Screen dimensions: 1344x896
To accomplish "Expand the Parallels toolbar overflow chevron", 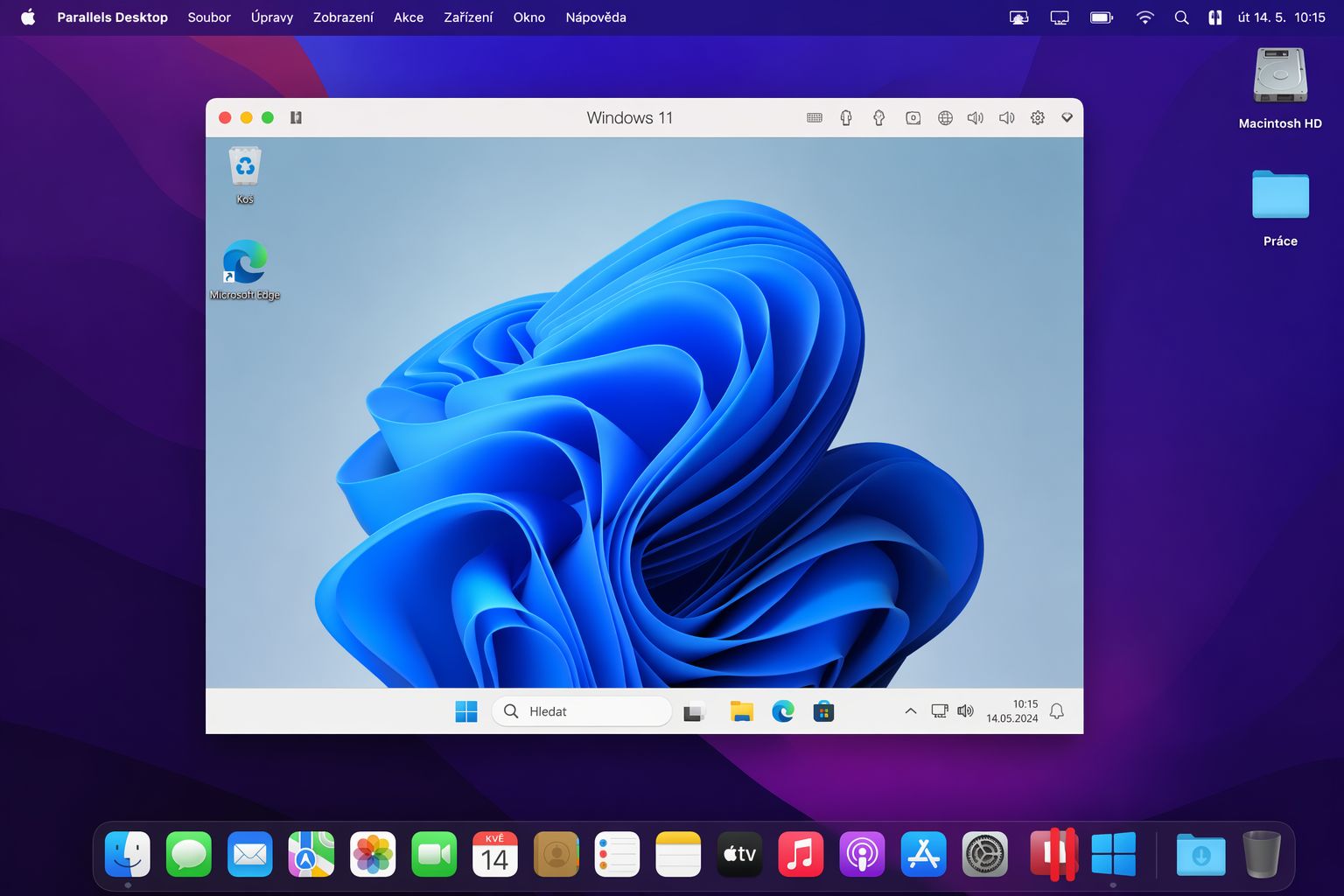I will 1067,118.
